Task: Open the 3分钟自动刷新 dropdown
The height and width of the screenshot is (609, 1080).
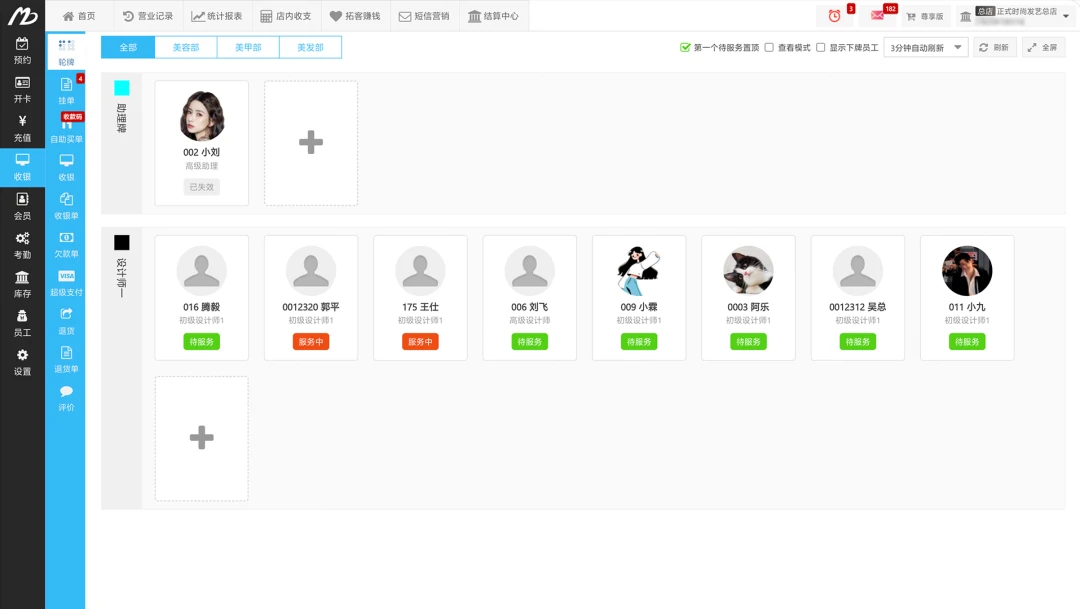Action: 926,48
